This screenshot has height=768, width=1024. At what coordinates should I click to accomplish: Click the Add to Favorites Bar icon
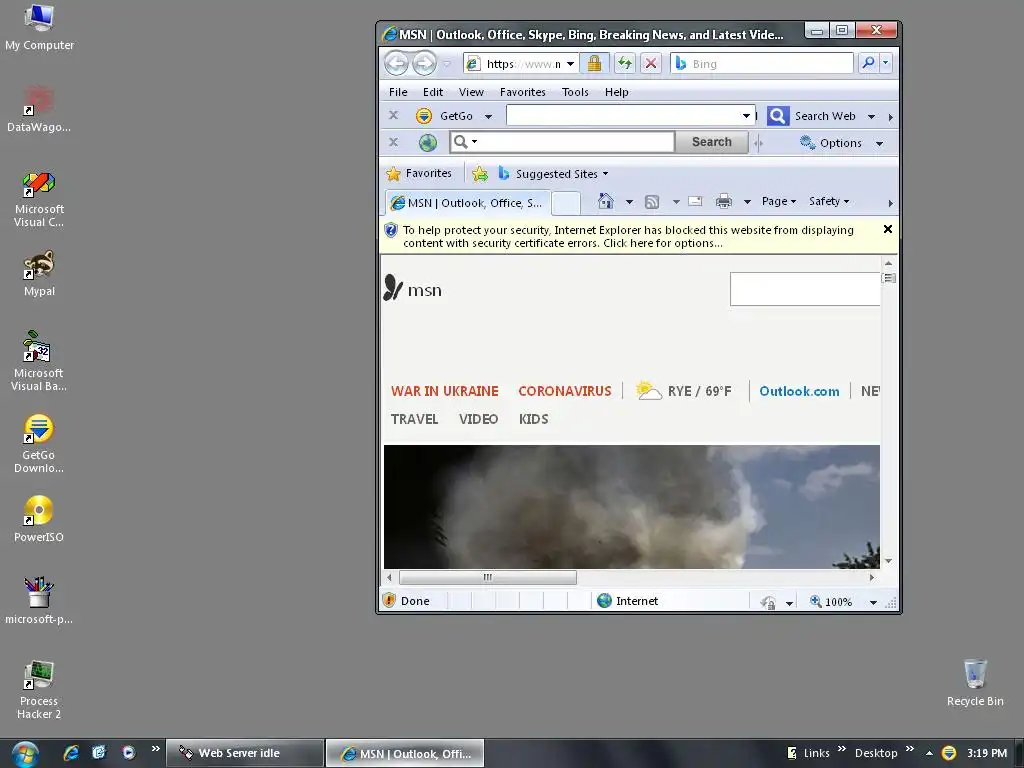480,174
